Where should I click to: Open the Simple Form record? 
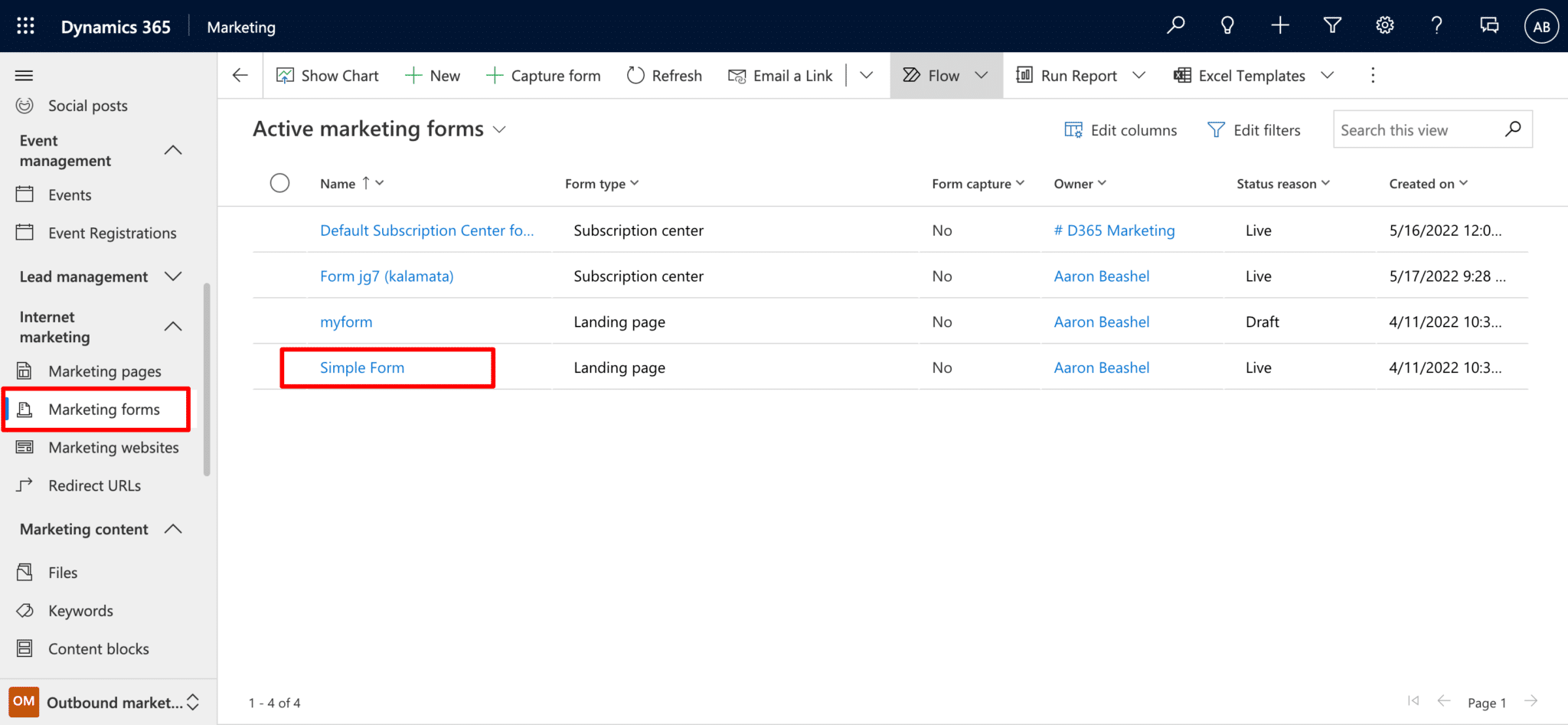[361, 367]
